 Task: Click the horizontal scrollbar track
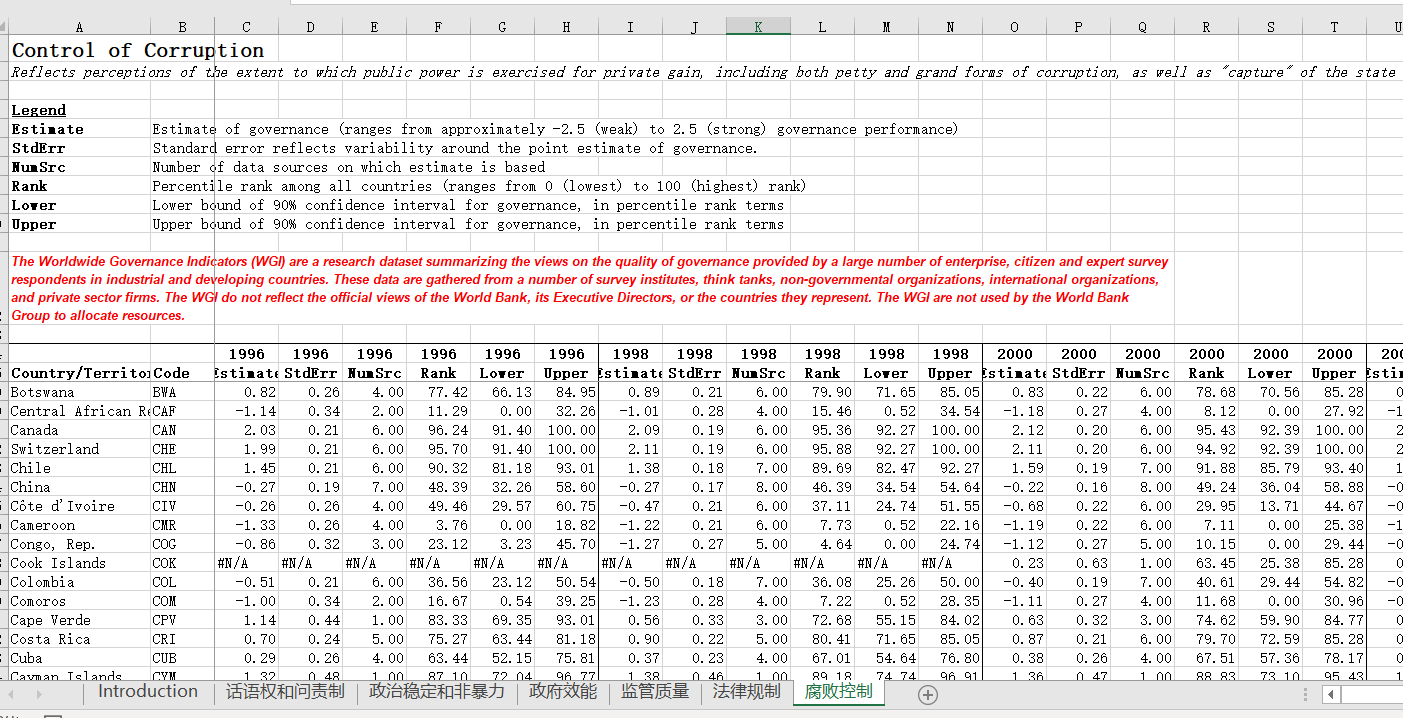click(1373, 694)
